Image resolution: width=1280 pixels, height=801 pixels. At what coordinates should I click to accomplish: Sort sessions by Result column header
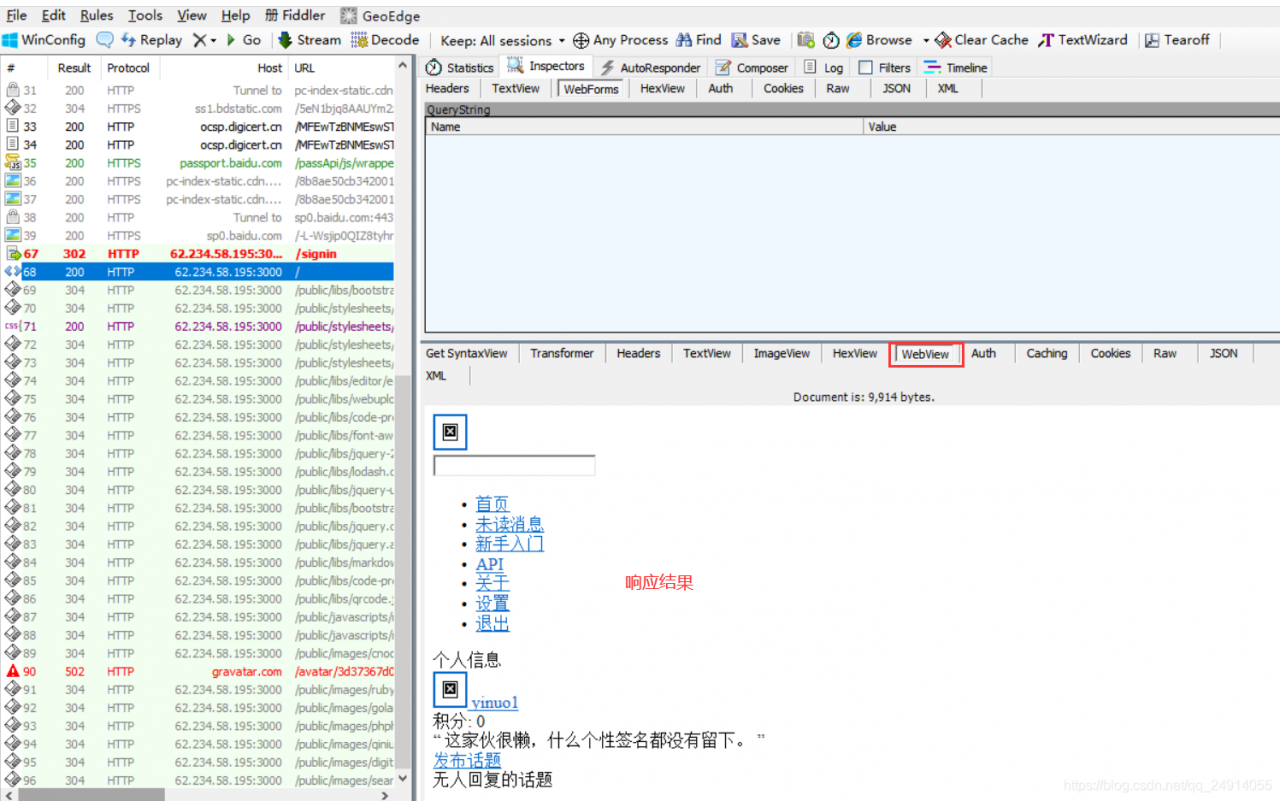click(x=74, y=68)
